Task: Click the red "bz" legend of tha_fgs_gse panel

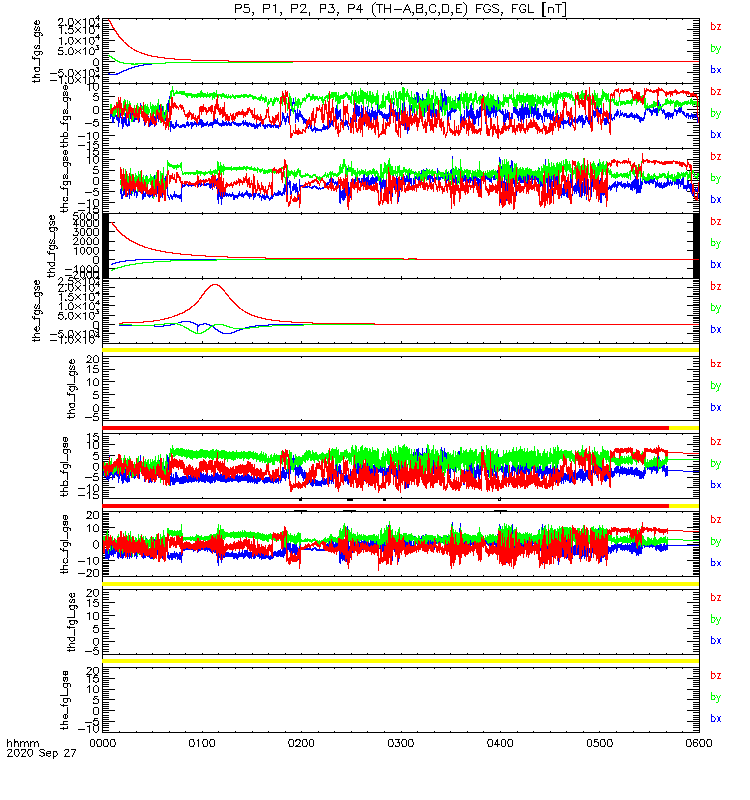Action: (716, 27)
